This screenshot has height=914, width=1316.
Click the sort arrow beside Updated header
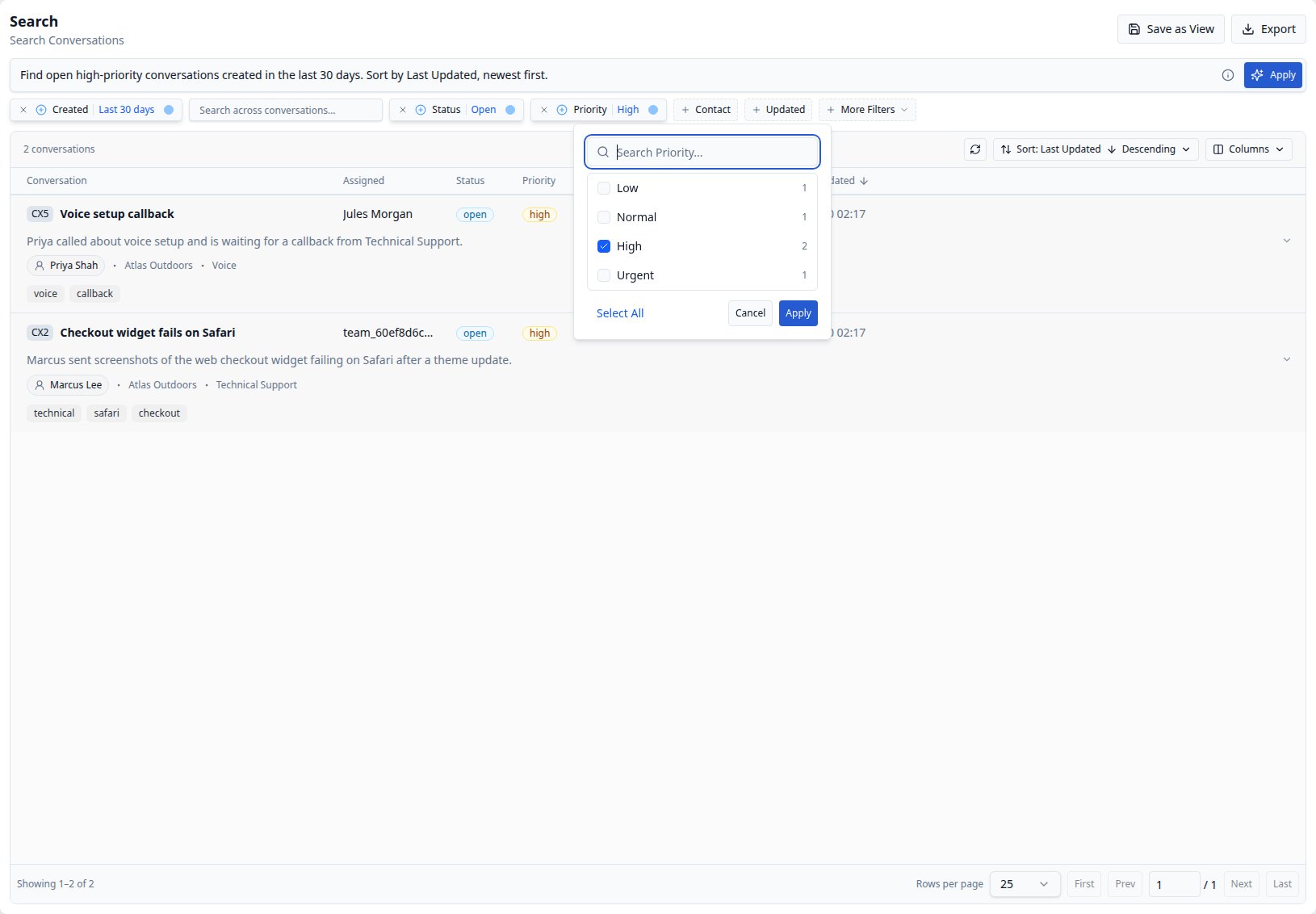click(864, 181)
